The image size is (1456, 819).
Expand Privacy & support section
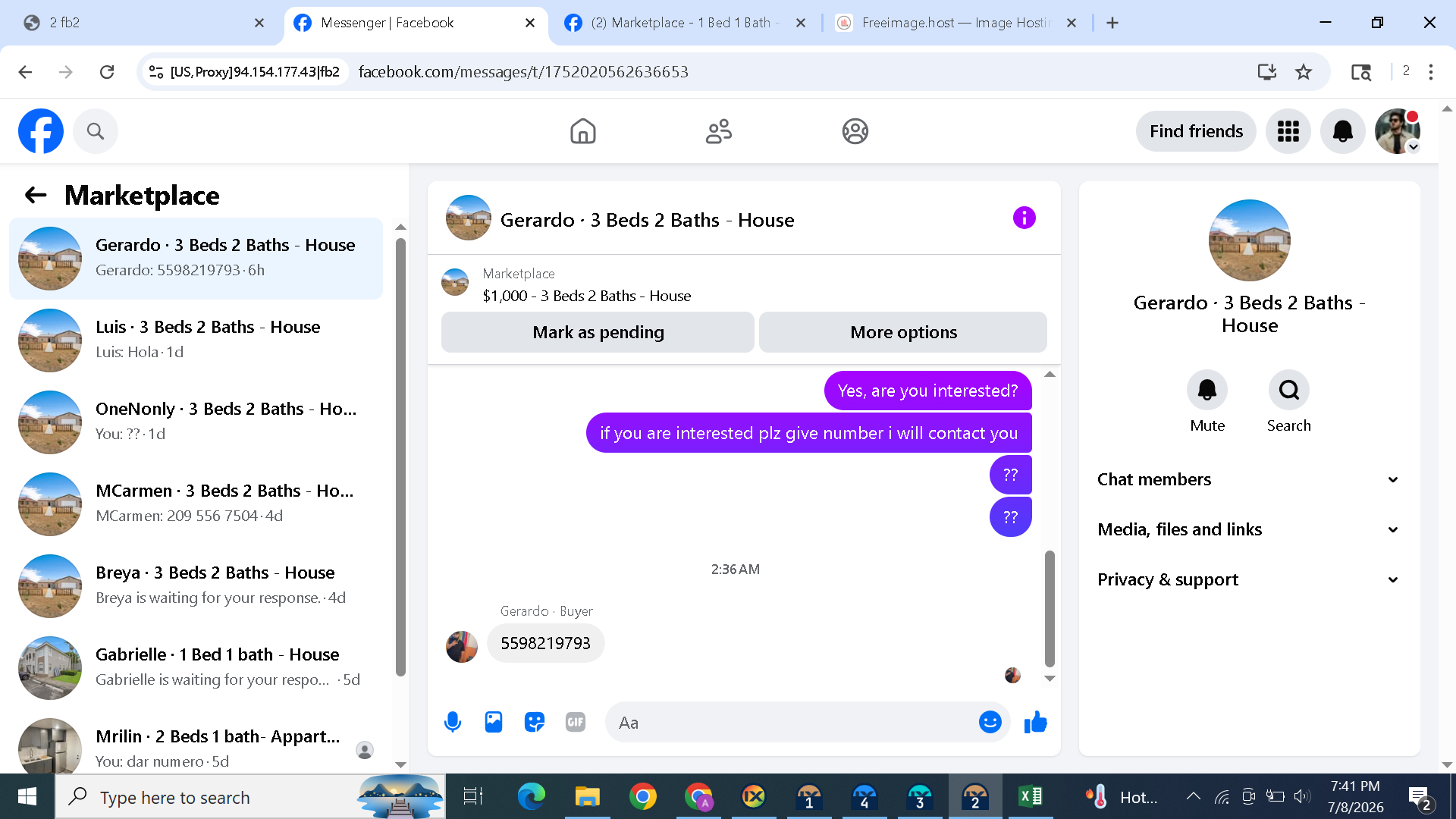1248,579
